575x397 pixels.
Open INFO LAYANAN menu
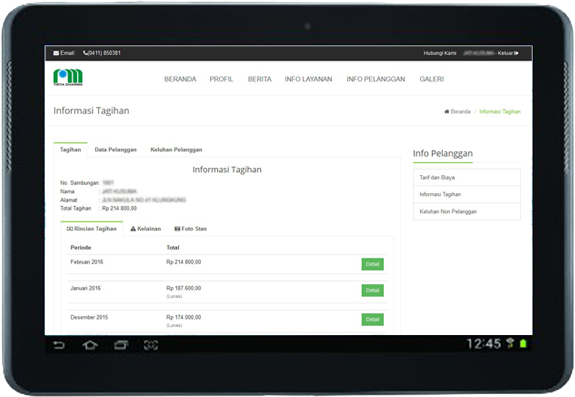tap(308, 79)
